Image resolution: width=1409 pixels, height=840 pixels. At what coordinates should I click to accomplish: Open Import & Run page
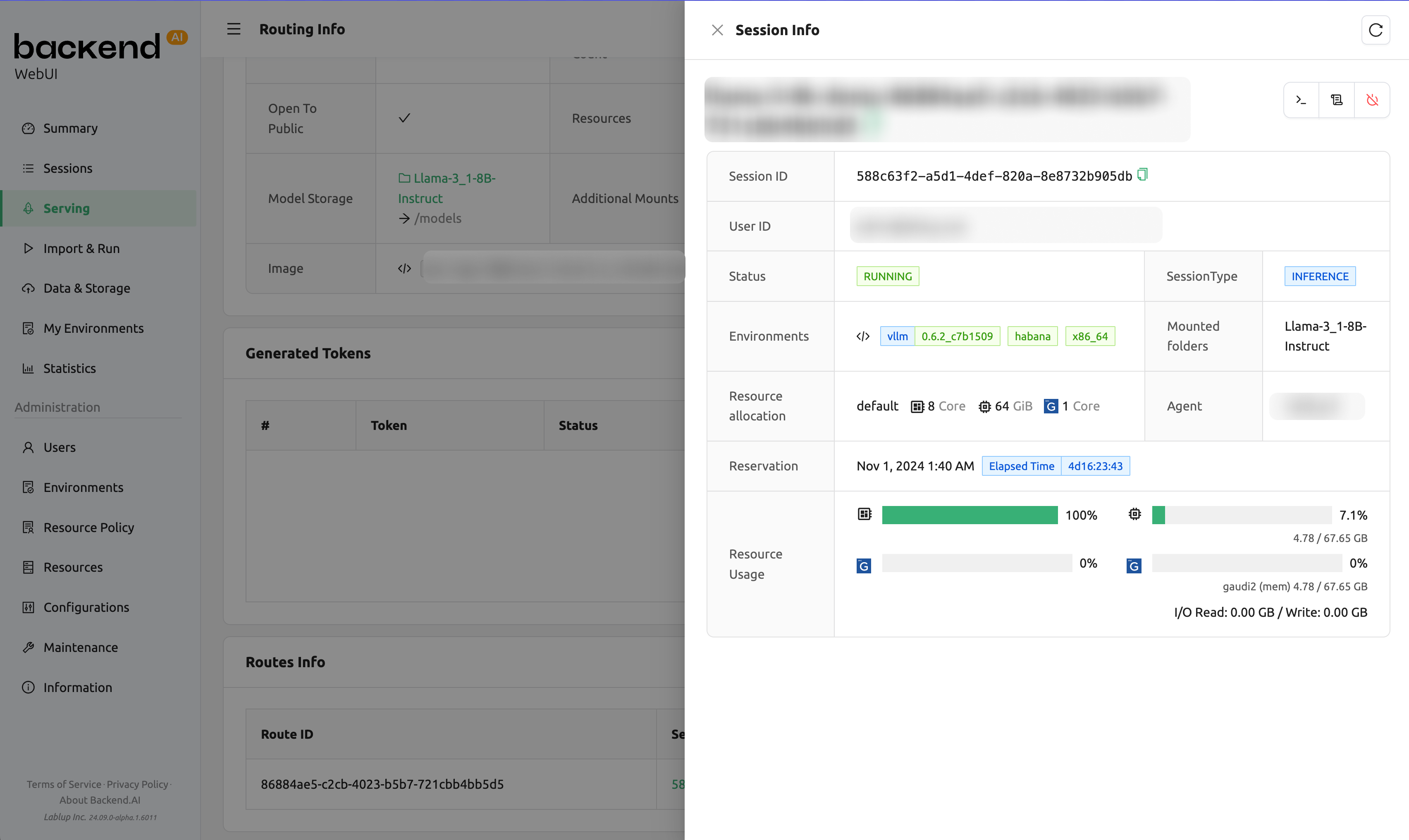(x=99, y=248)
